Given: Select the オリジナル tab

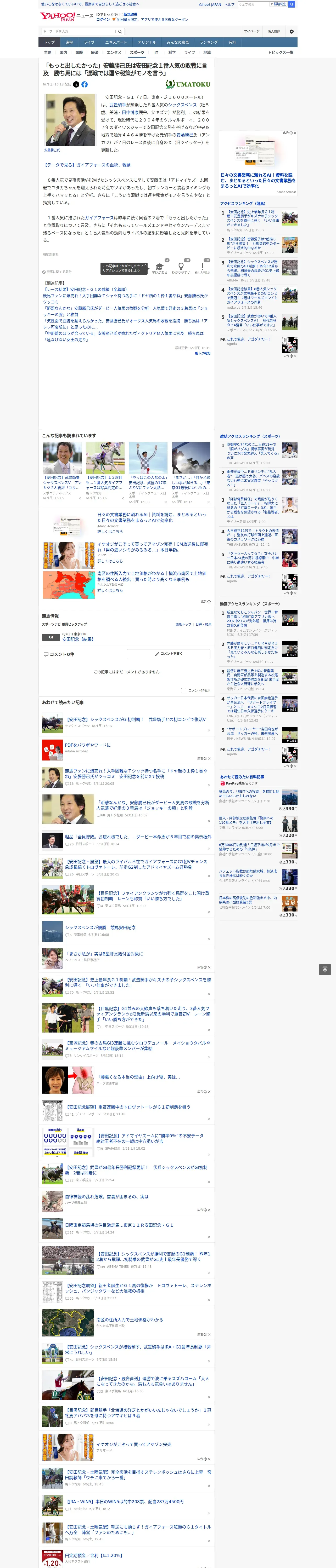Looking at the screenshot, I should pos(147,43).
